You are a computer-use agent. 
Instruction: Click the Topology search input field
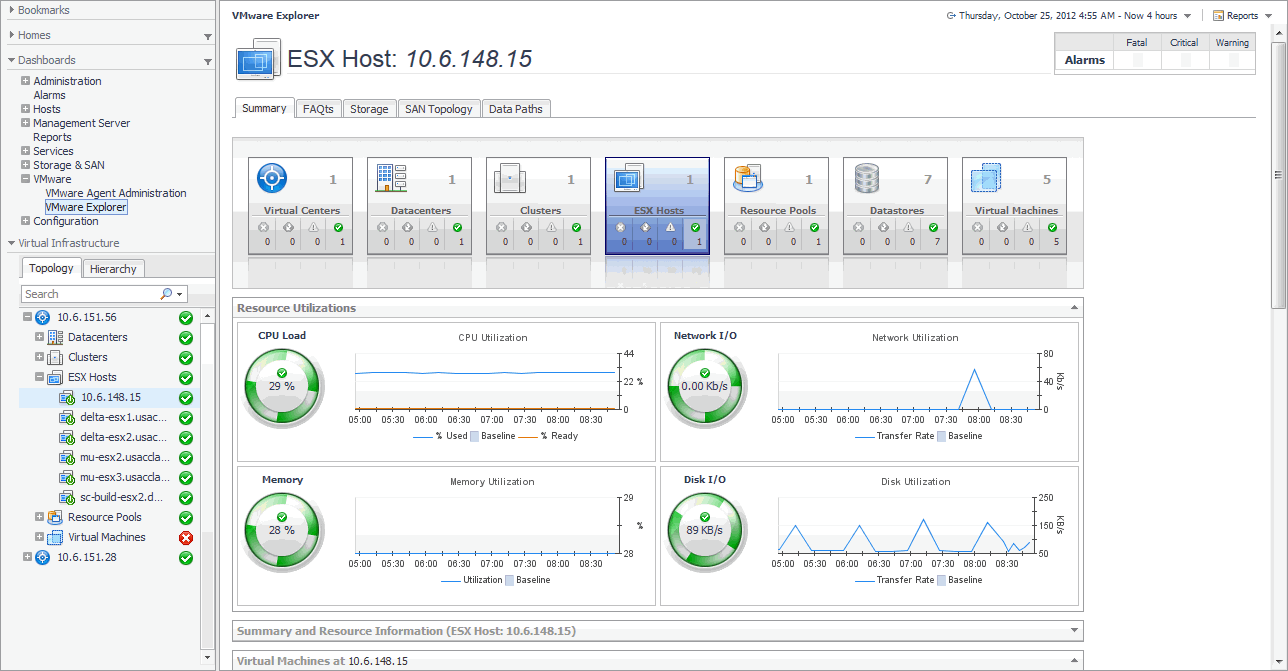click(x=90, y=294)
